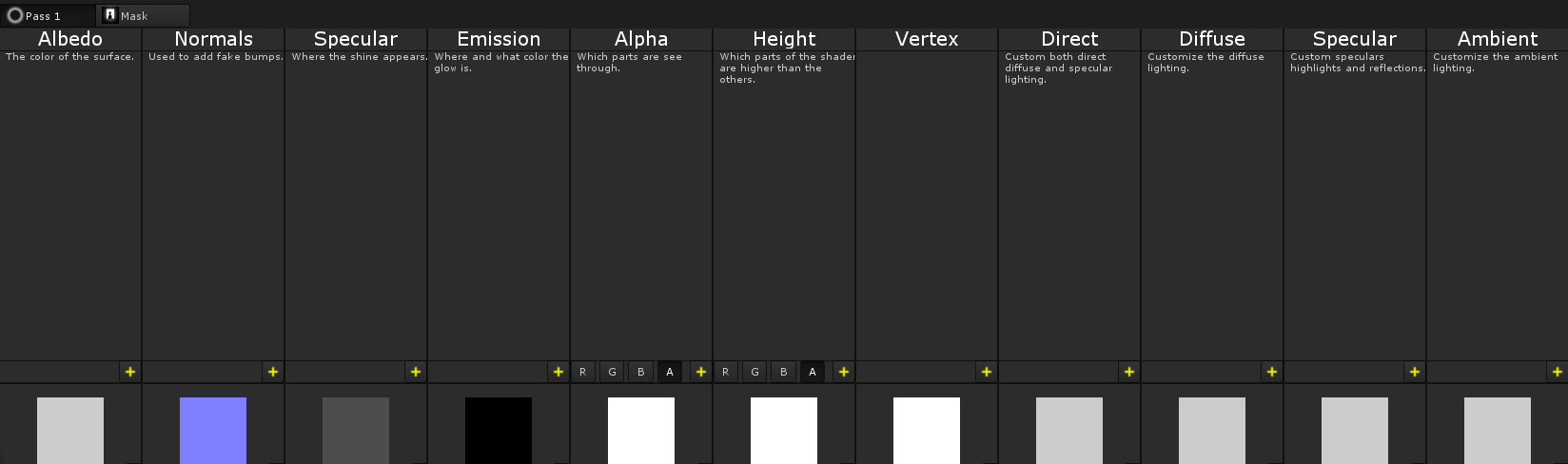
Task: Add a layer to the Vertex channel
Action: [x=987, y=372]
